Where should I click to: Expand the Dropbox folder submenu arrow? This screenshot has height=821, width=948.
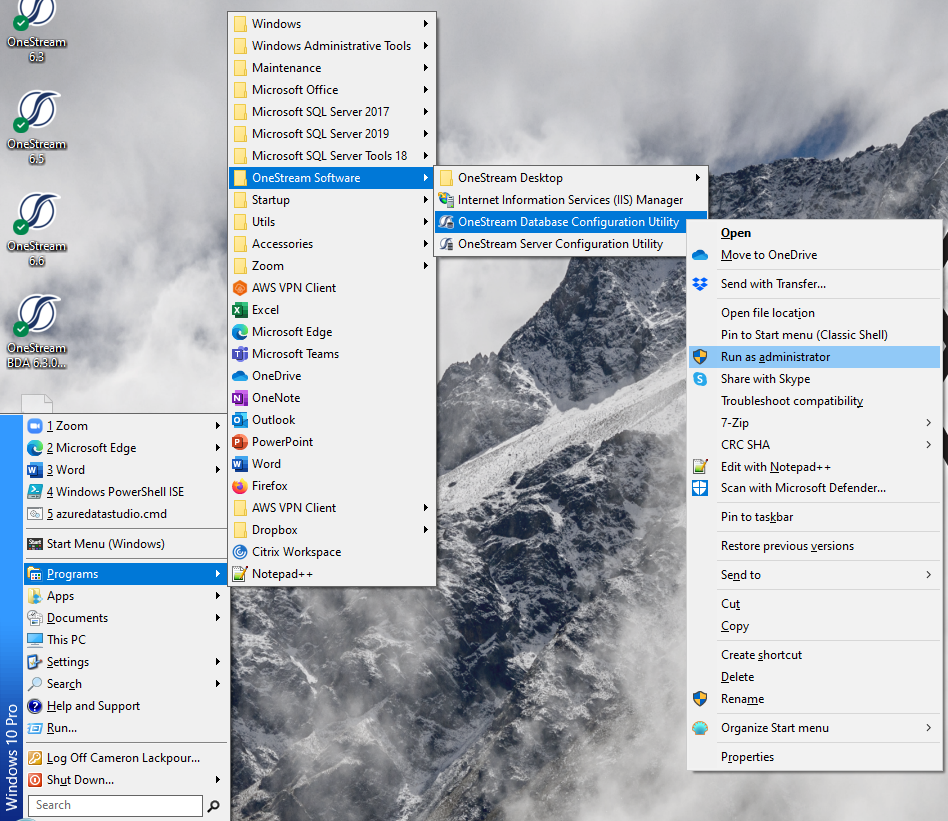tap(426, 530)
